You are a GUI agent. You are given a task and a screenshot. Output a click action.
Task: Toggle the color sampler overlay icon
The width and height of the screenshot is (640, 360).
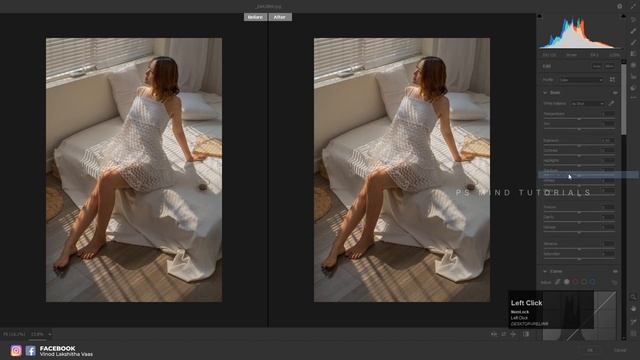633,322
